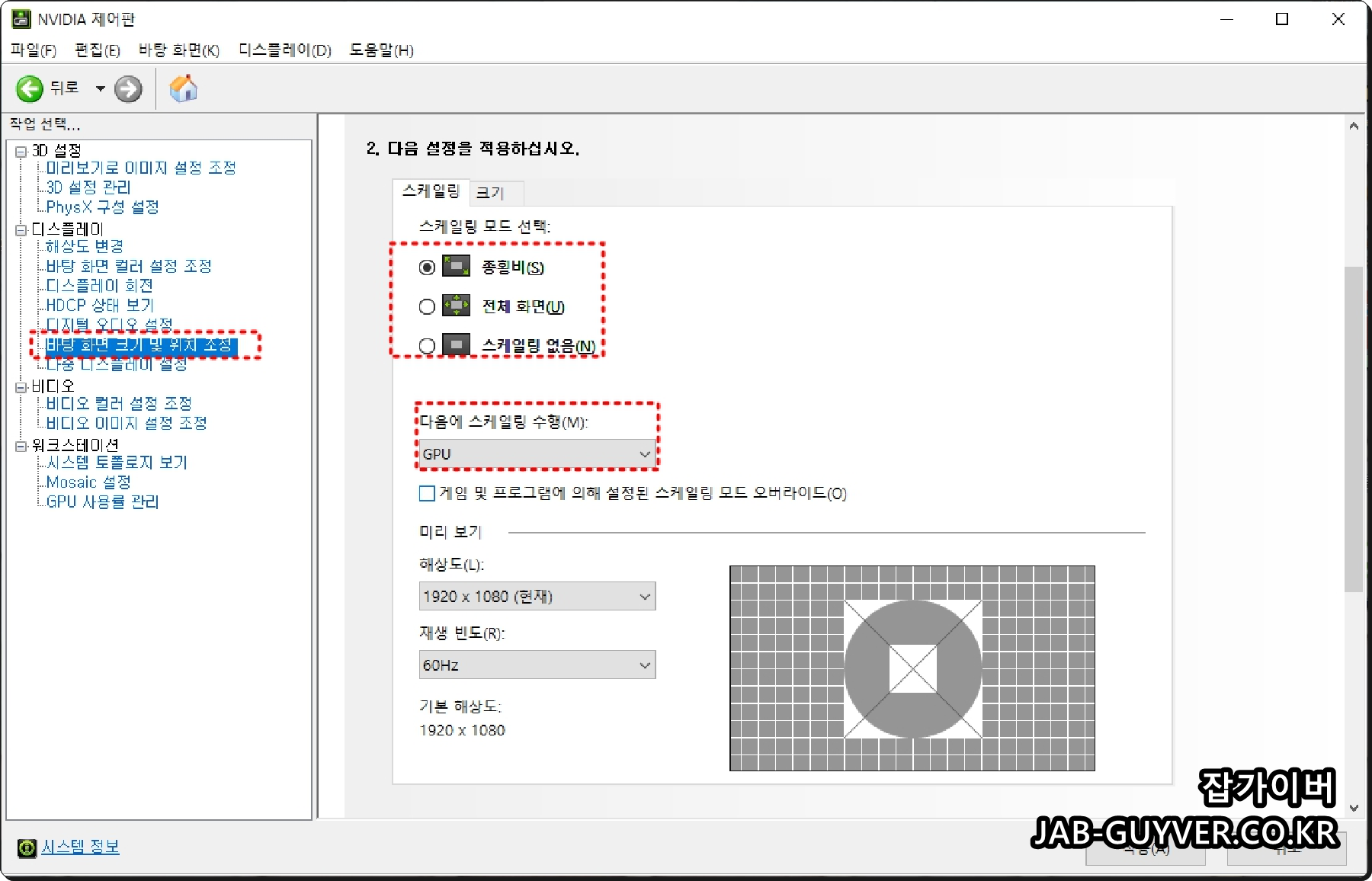Maximize the NVIDIA Control Panel window
This screenshot has height=881, width=1372.
1282,19
